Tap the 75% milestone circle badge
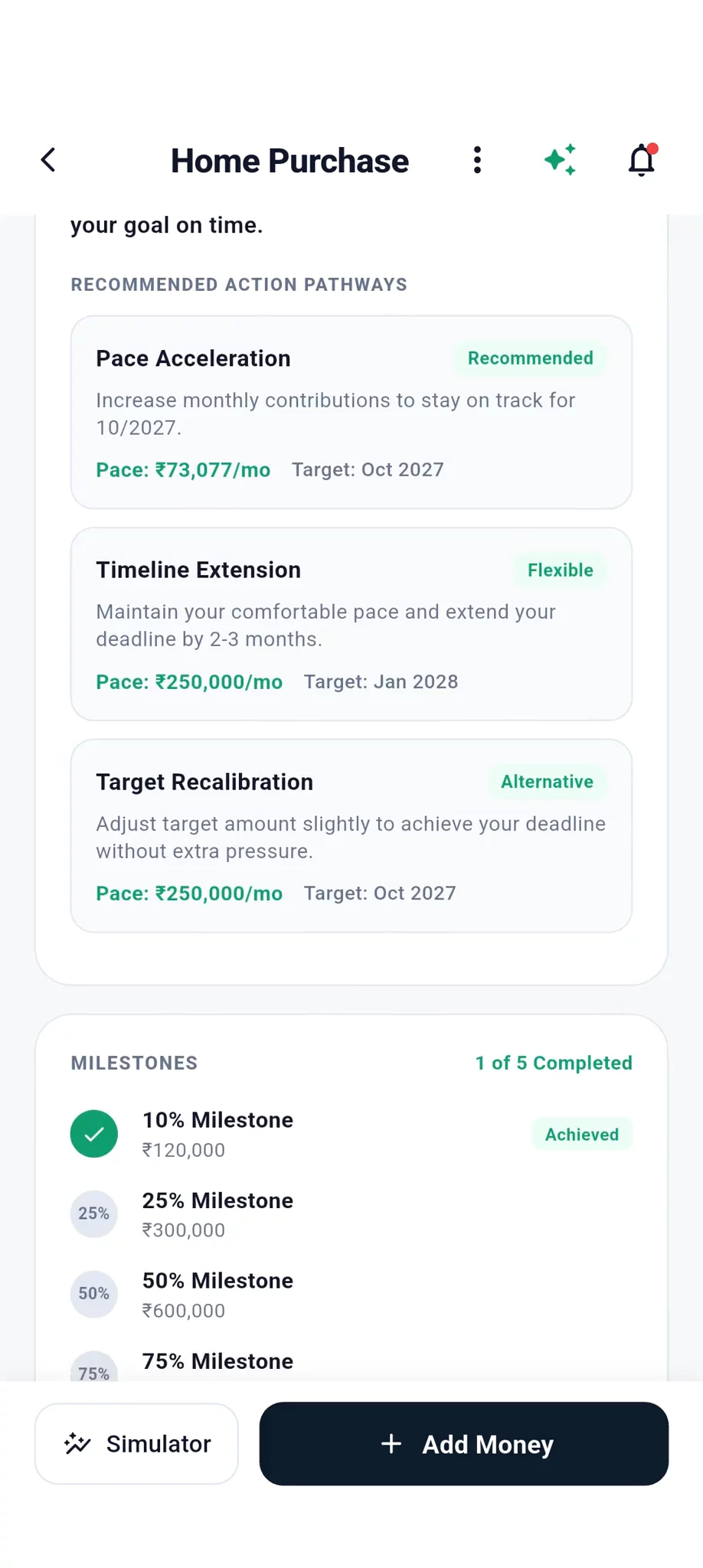Image resolution: width=703 pixels, height=1568 pixels. [x=94, y=1367]
